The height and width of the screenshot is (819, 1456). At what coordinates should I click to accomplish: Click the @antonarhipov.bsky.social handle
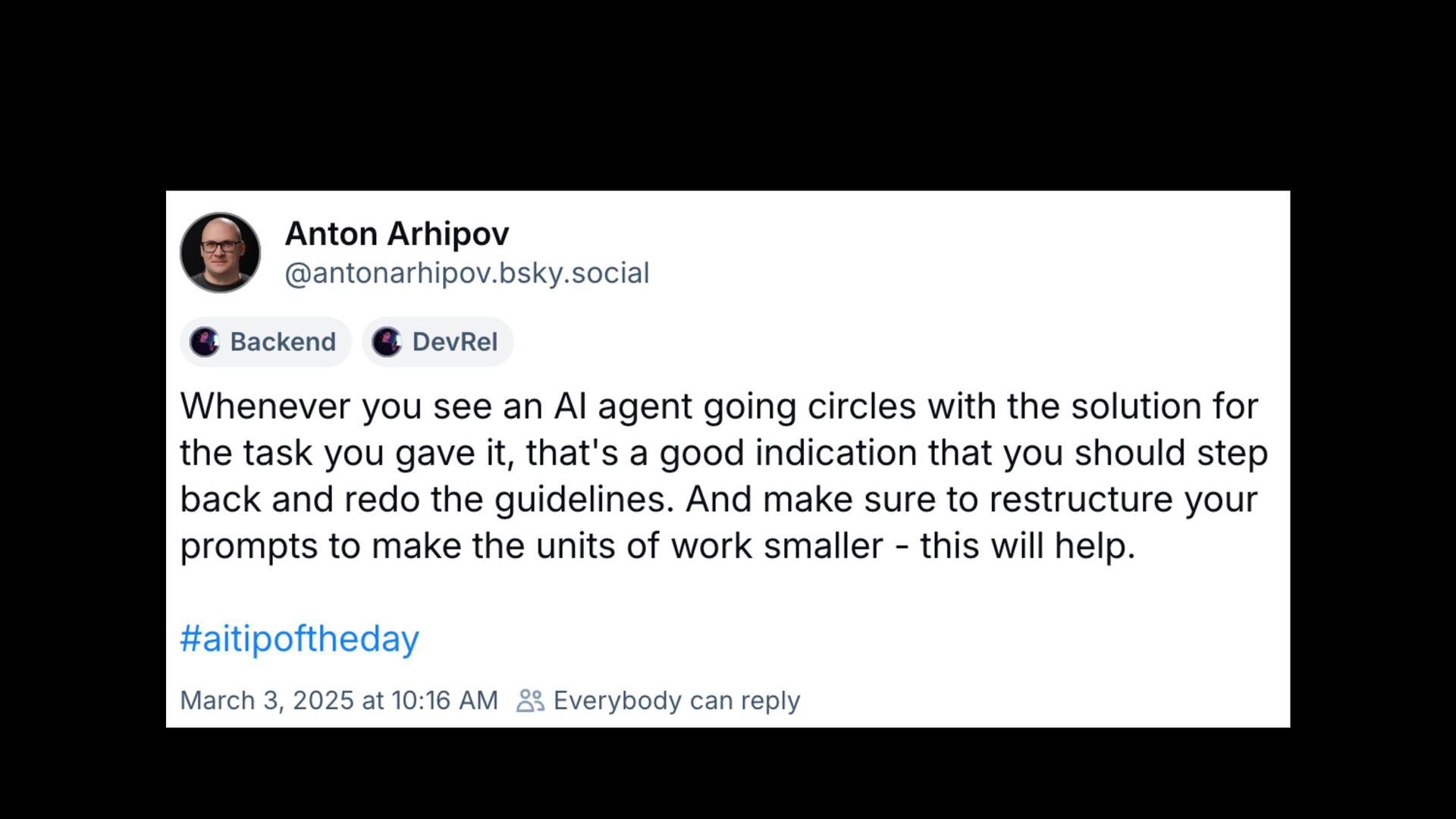(x=466, y=273)
